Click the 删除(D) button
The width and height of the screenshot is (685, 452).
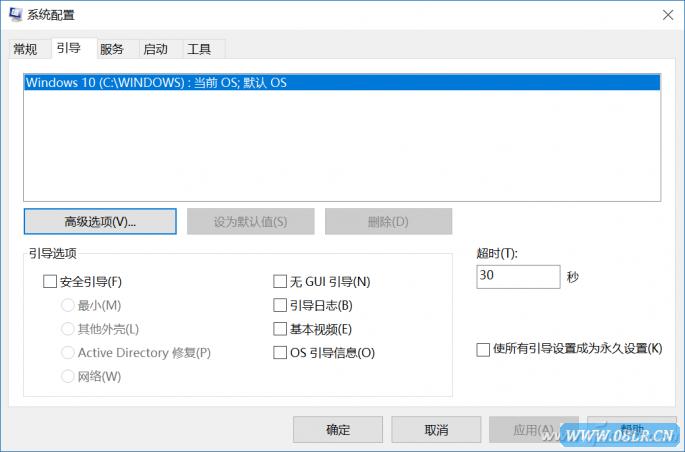tap(388, 221)
